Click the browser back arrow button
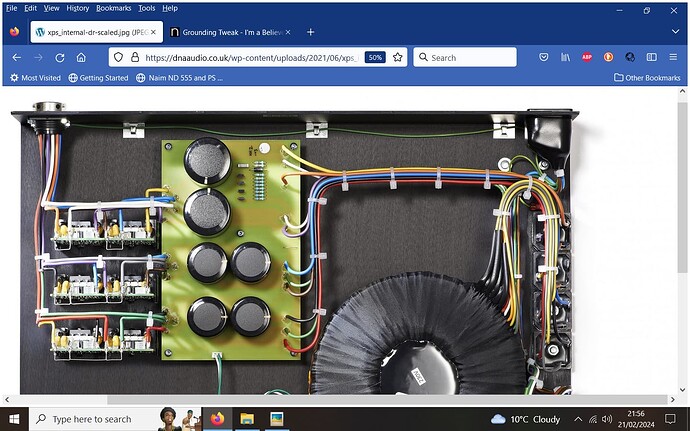 [15, 58]
